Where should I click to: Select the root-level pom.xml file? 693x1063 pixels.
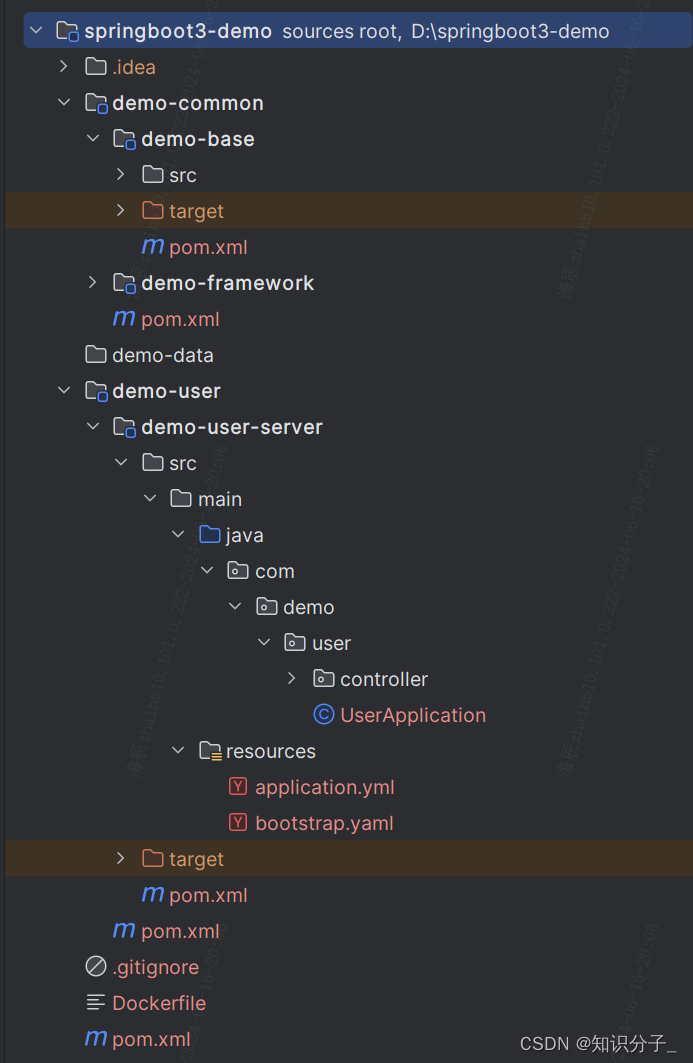(151, 1039)
